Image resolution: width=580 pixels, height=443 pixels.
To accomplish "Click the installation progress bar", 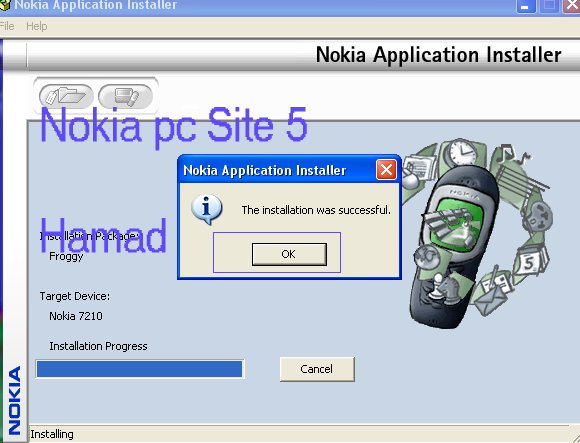I will pyautogui.click(x=140, y=369).
